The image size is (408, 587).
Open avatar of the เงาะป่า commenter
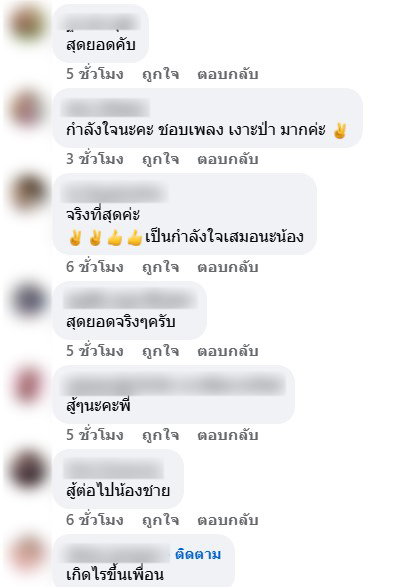[x=28, y=108]
